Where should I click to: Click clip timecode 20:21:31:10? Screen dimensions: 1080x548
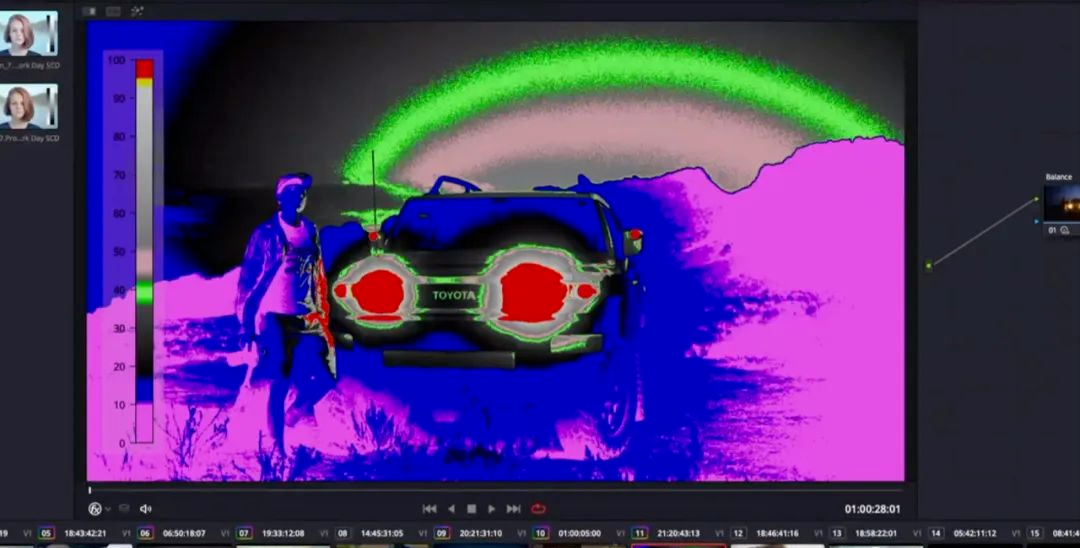pos(481,534)
